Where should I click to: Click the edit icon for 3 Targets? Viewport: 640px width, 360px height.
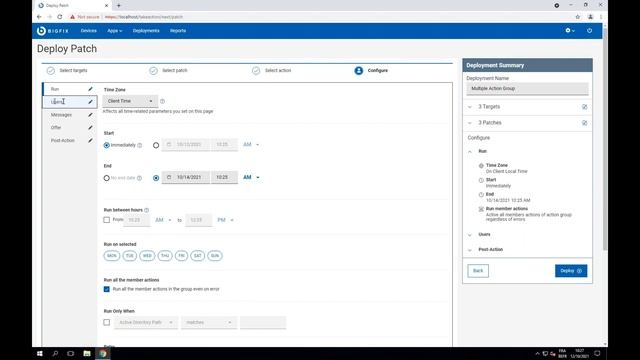point(584,107)
